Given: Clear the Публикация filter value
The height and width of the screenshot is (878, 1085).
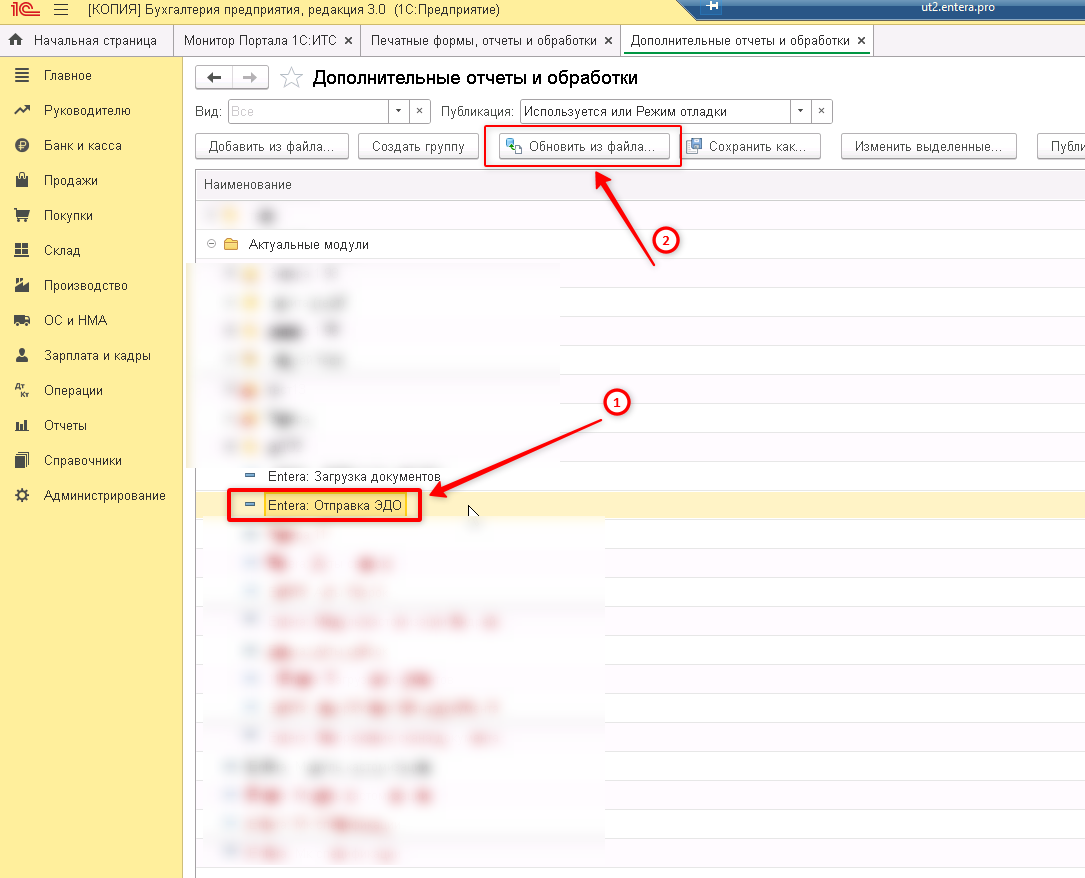Looking at the screenshot, I should pyautogui.click(x=821, y=111).
